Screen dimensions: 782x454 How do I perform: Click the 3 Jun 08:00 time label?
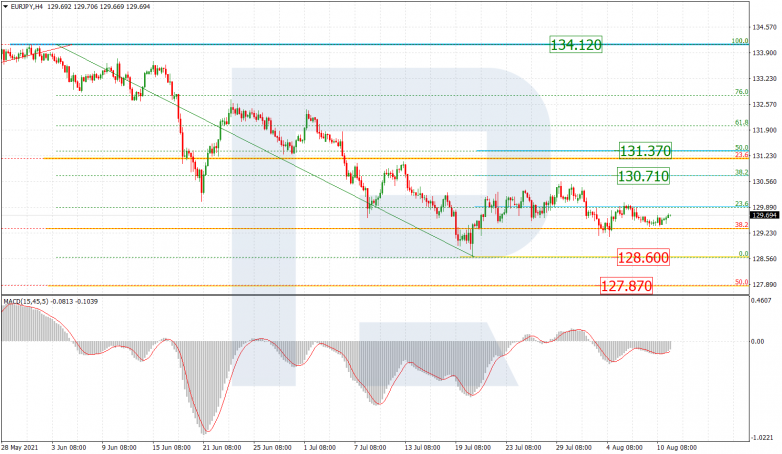coord(69,448)
